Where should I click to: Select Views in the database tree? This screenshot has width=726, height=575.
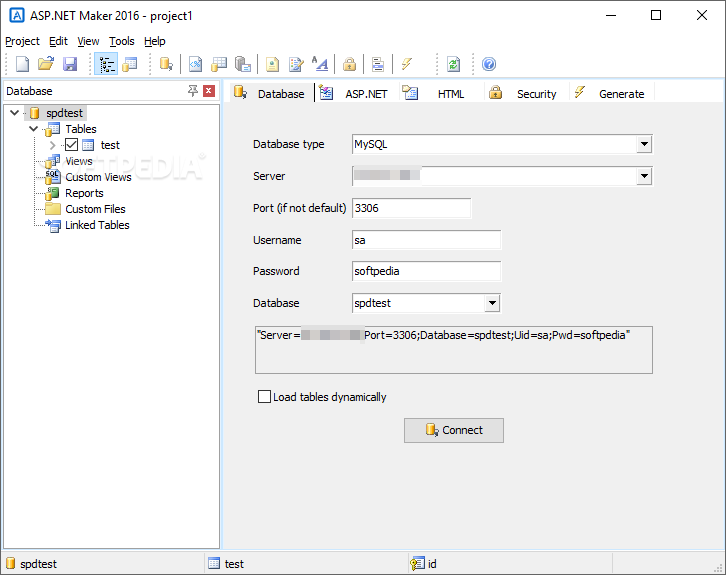click(79, 161)
